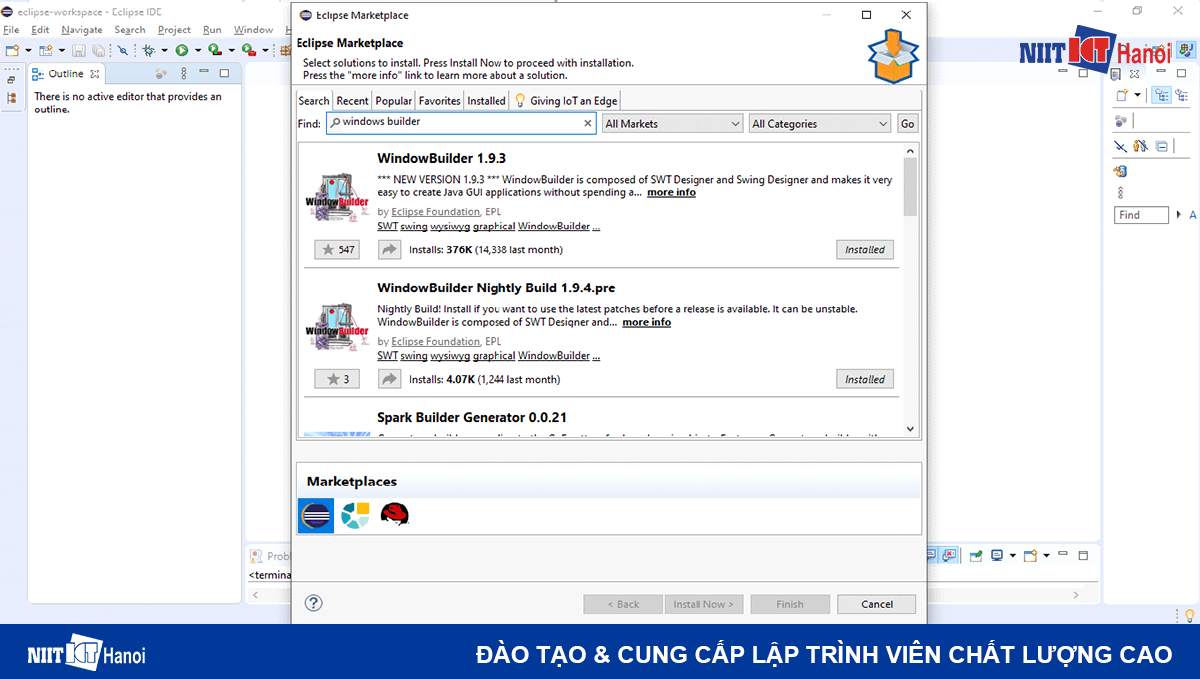Select the Red Hat marketplace icon
The height and width of the screenshot is (679, 1200).
394,516
